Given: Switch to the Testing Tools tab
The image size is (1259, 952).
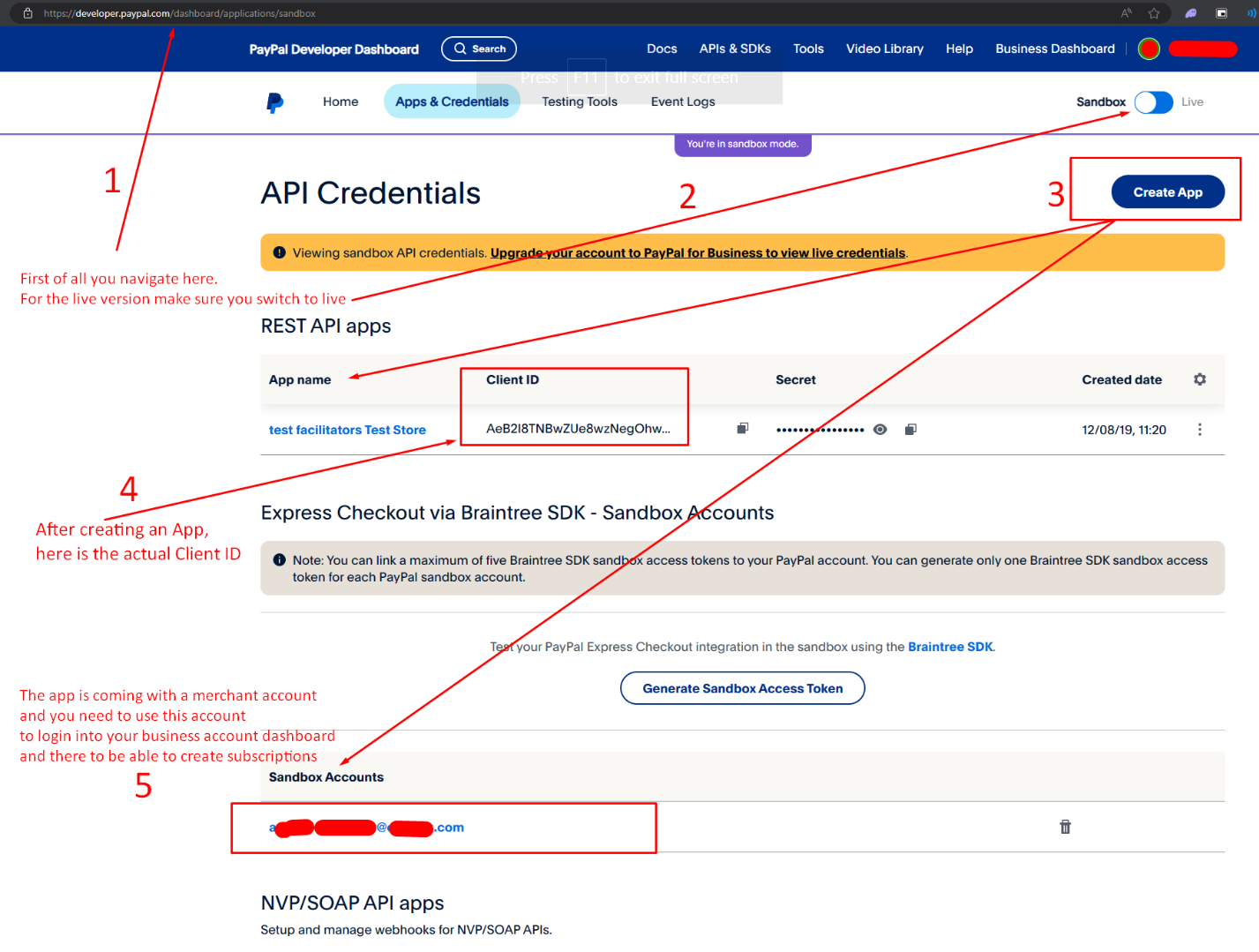Looking at the screenshot, I should pyautogui.click(x=579, y=102).
